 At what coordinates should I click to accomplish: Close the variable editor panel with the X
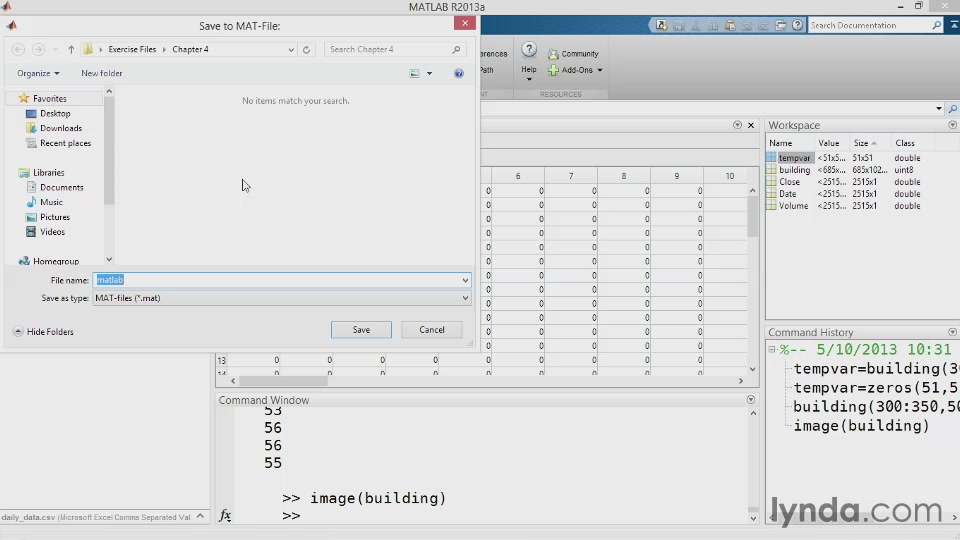[x=751, y=125]
